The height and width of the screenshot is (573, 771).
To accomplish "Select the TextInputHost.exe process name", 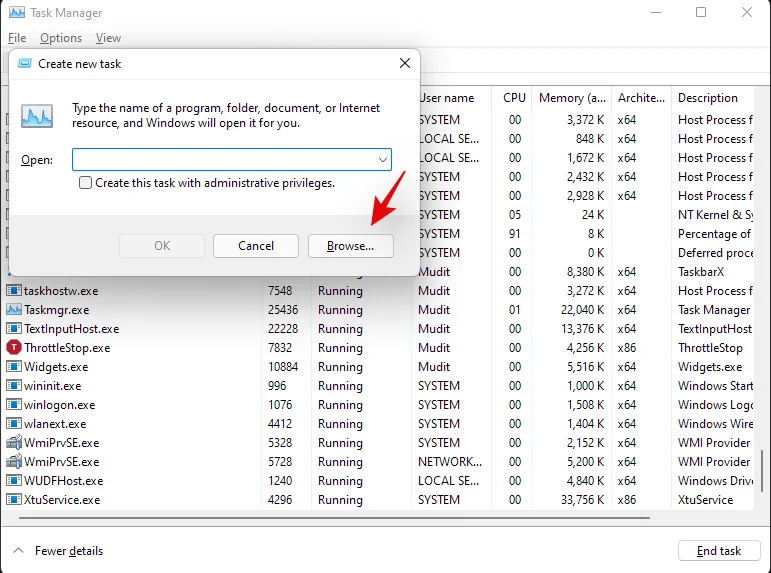I will coord(72,329).
